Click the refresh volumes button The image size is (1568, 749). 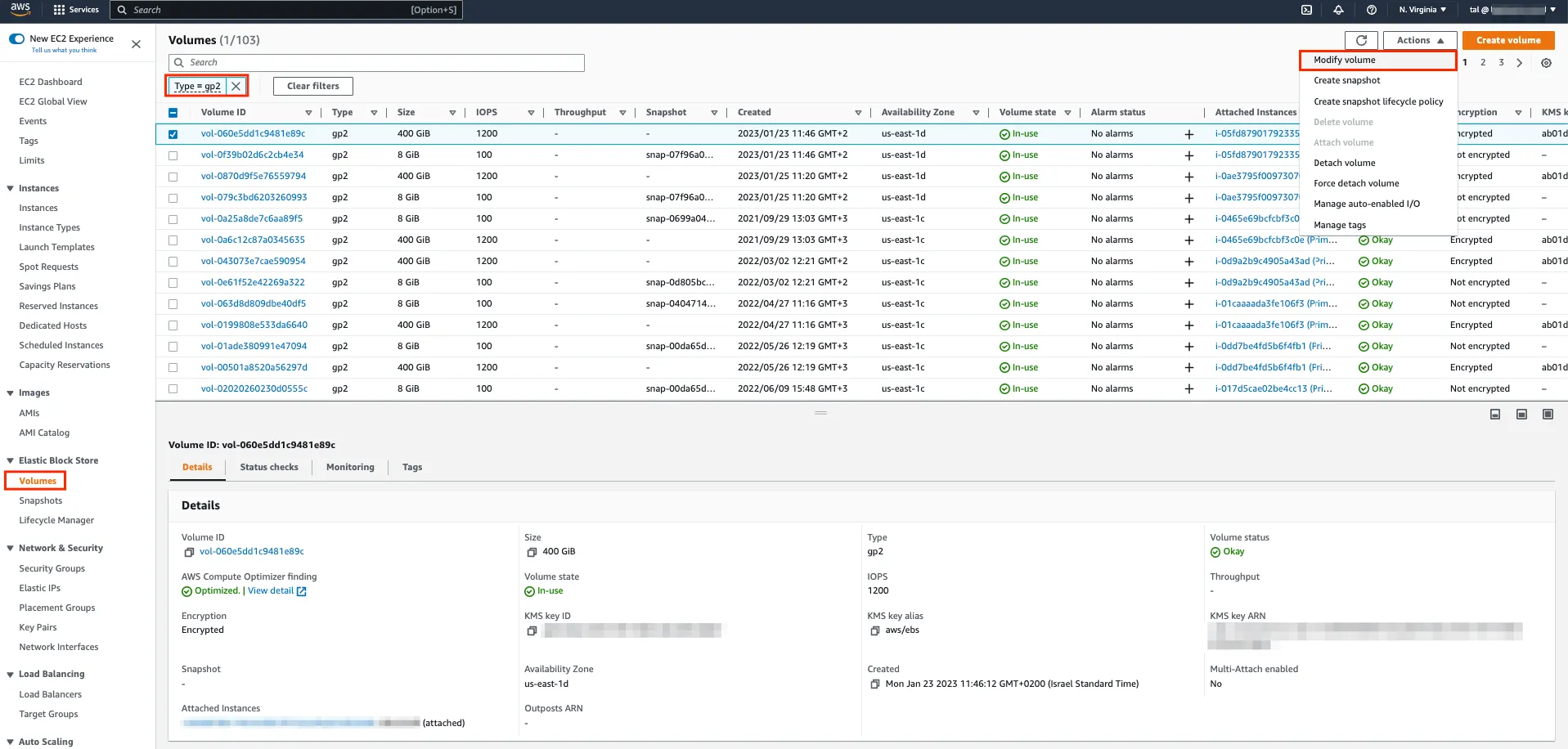[x=1361, y=40]
